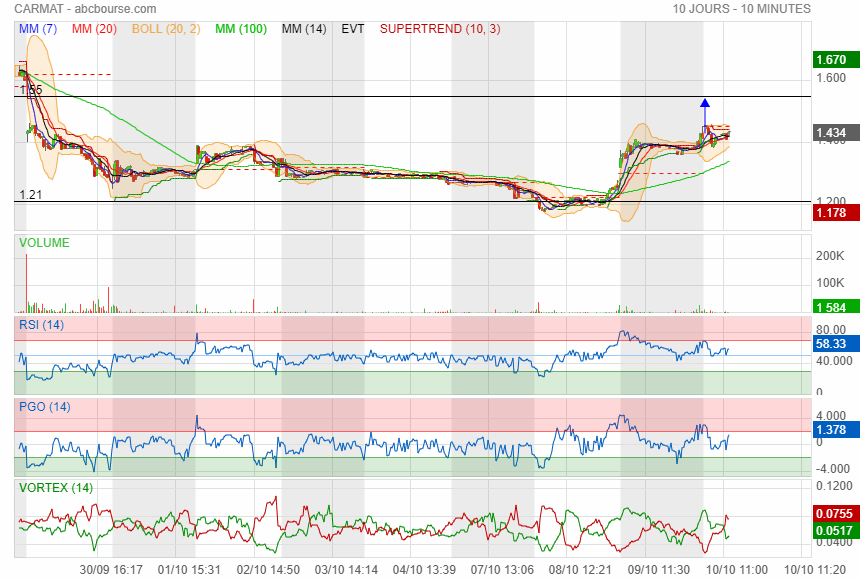Click the red 1.178 low price tag
The width and height of the screenshot is (860, 580).
[830, 213]
